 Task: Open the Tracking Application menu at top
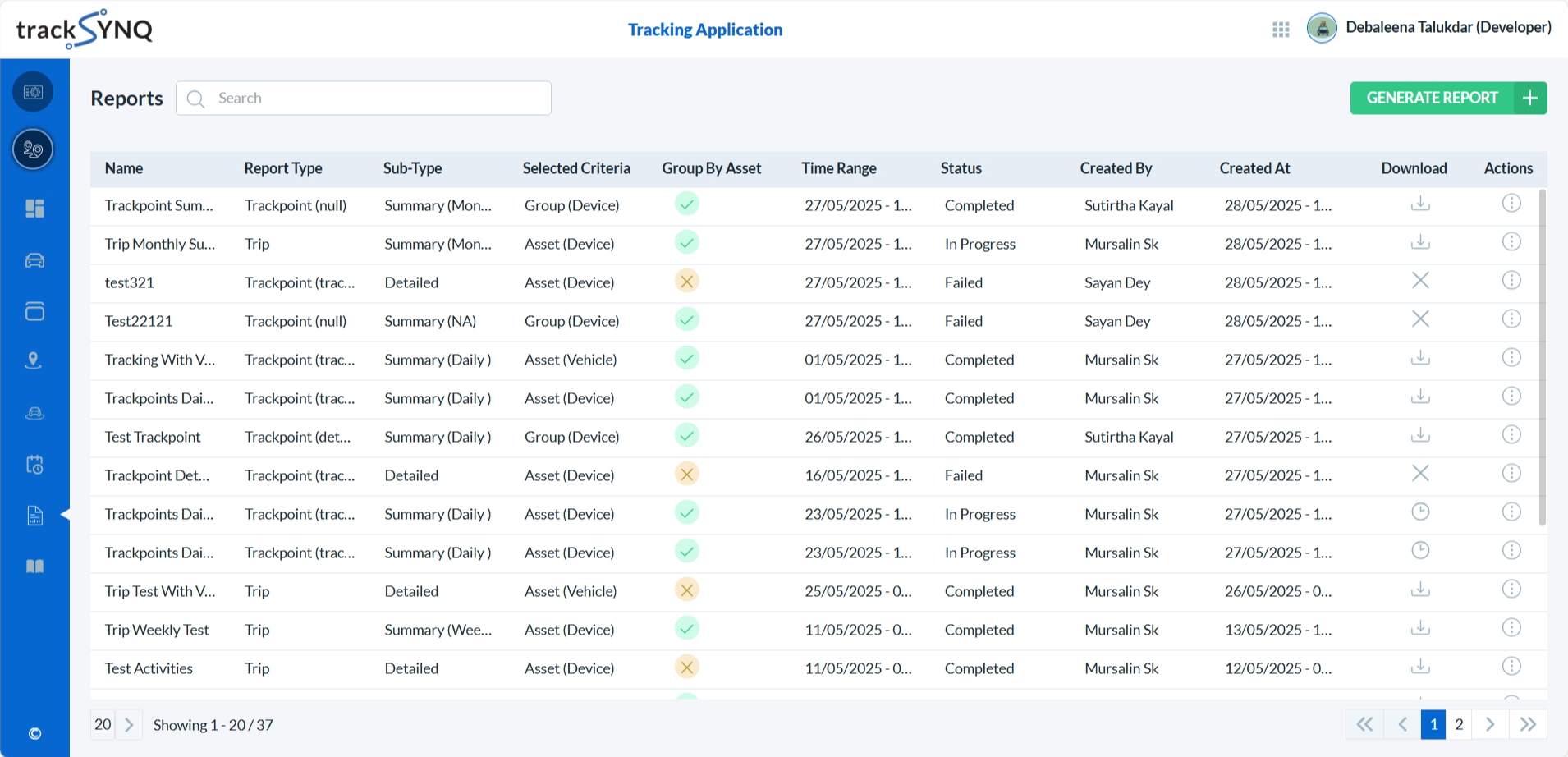coord(704,29)
